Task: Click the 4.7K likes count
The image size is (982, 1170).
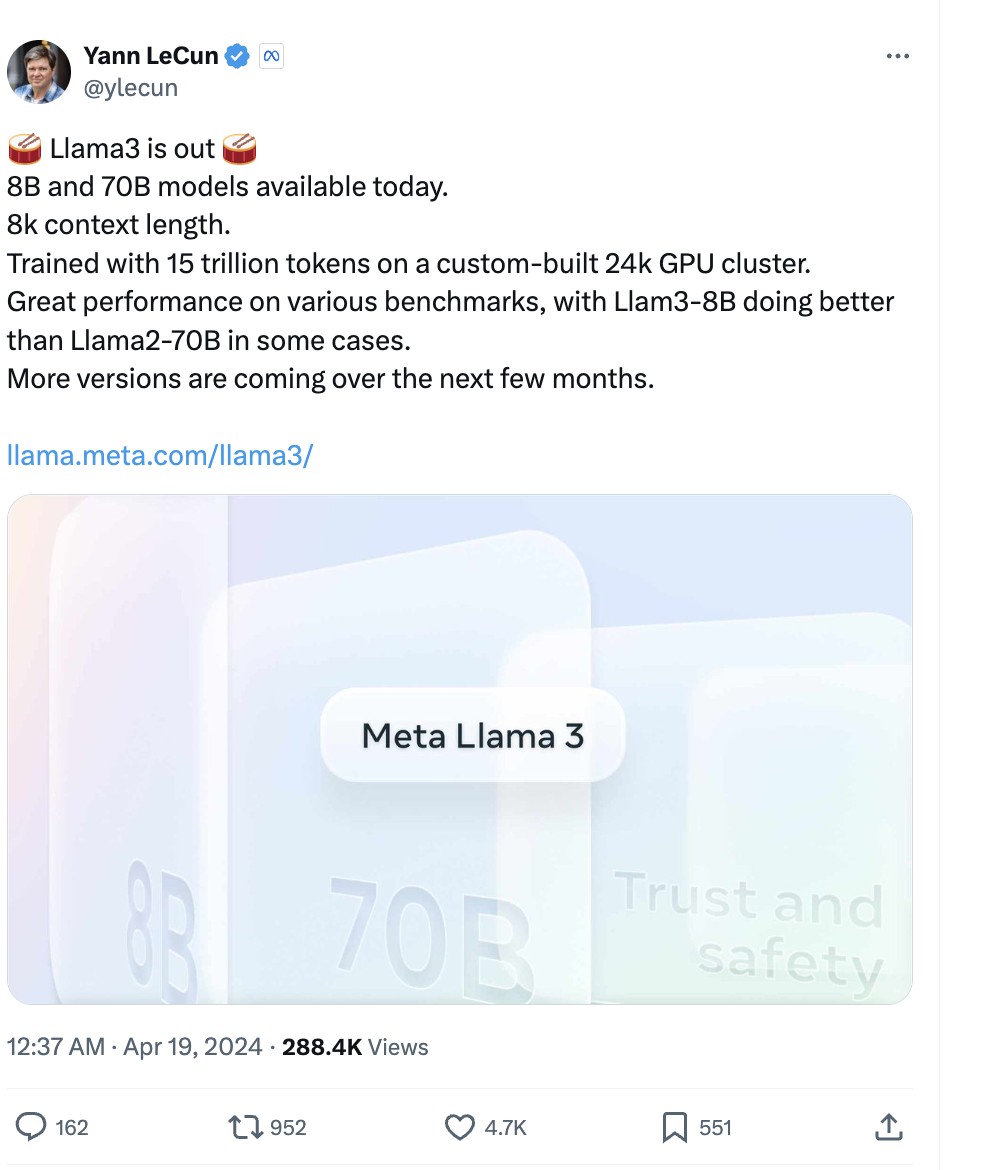Action: (505, 1128)
